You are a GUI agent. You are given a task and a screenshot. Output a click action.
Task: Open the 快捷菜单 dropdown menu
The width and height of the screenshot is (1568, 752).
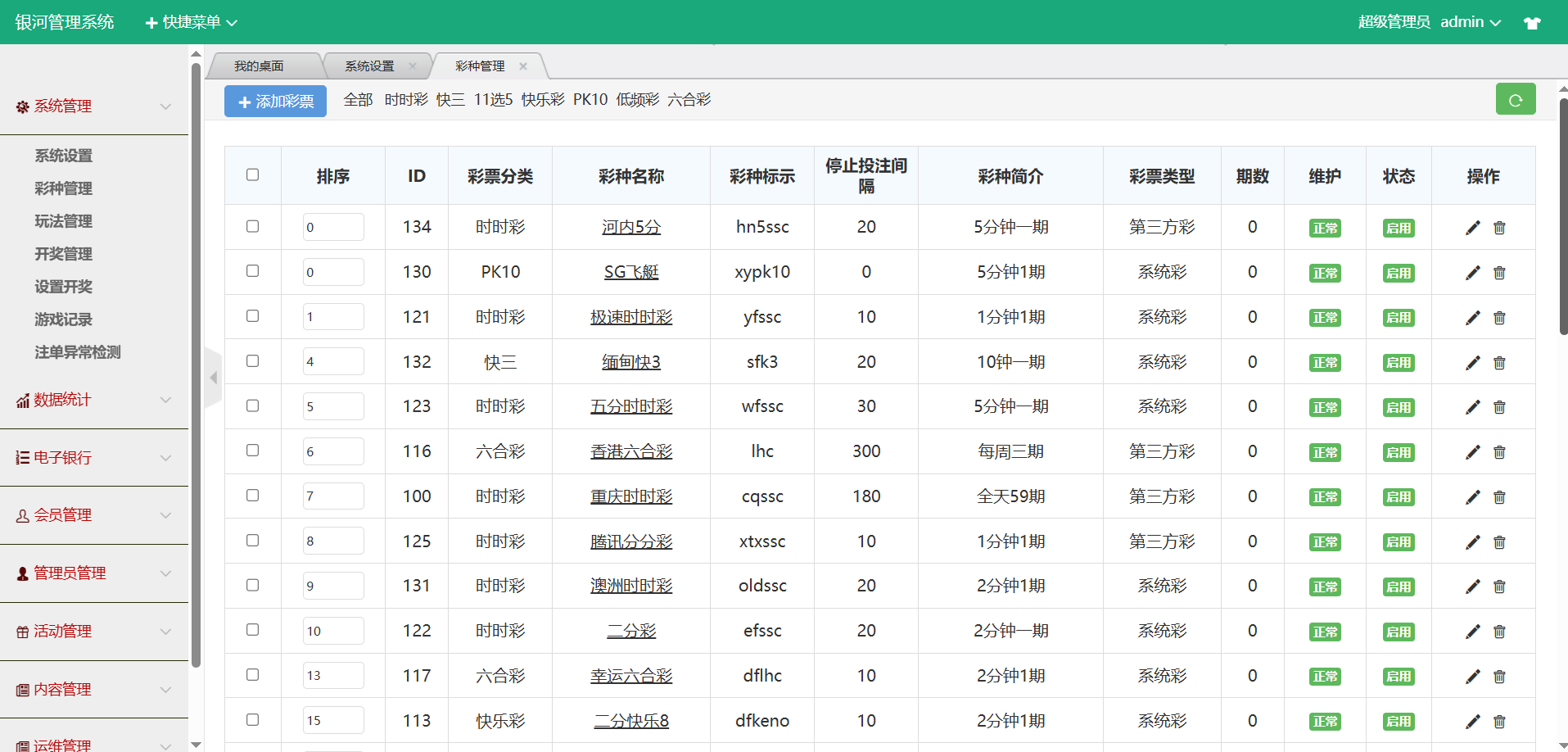tap(192, 22)
